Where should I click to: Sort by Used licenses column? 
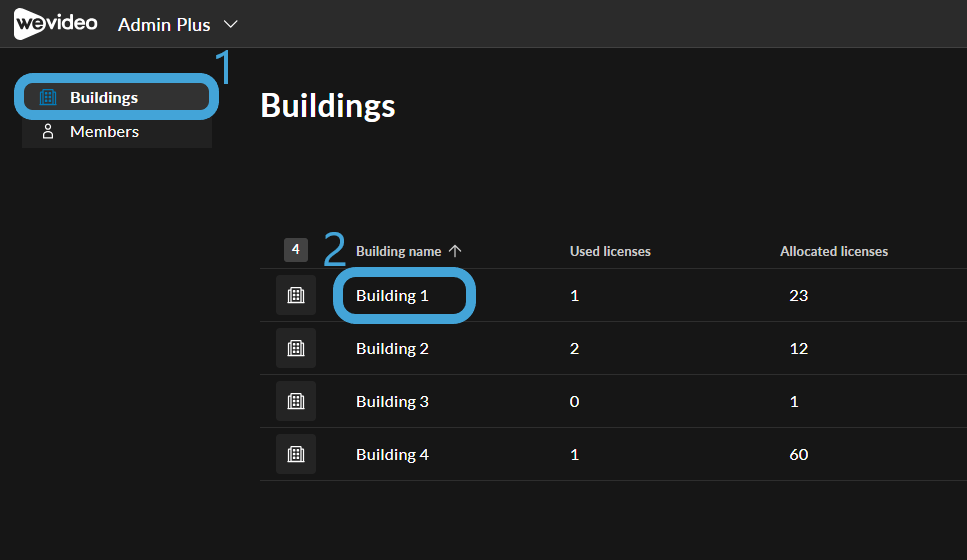point(610,251)
